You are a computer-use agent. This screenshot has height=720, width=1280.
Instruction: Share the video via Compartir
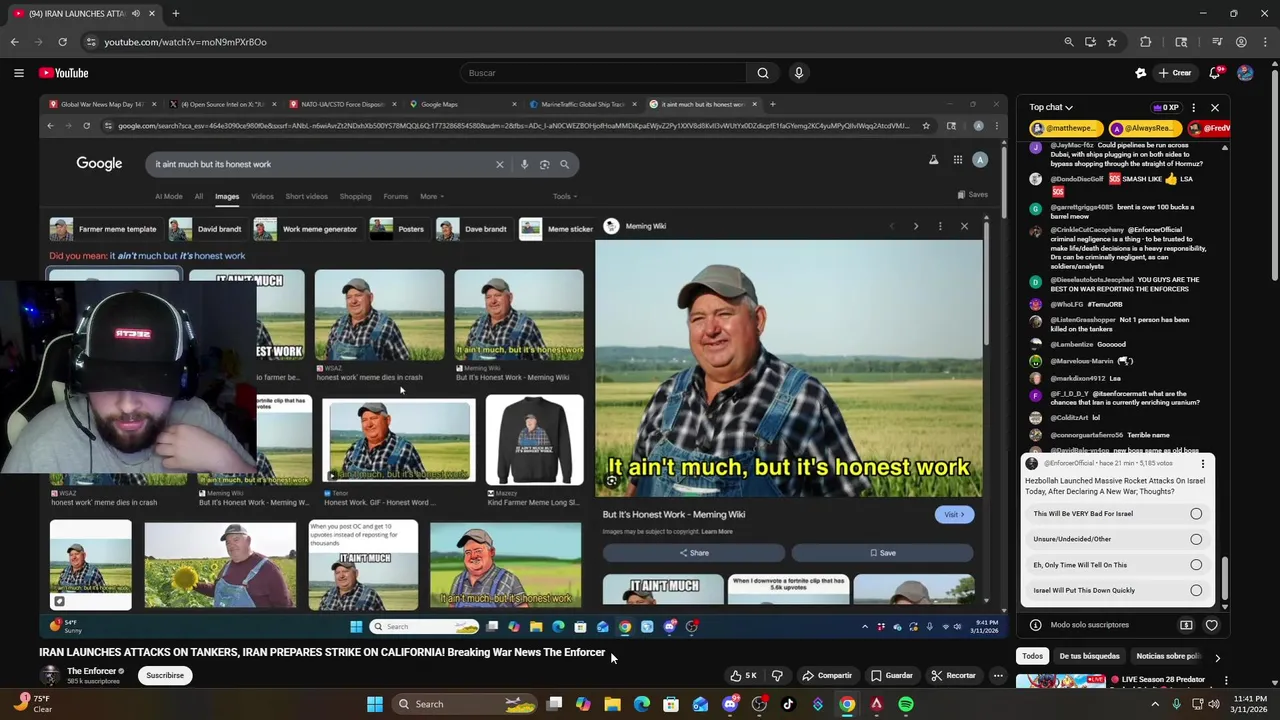click(x=827, y=675)
